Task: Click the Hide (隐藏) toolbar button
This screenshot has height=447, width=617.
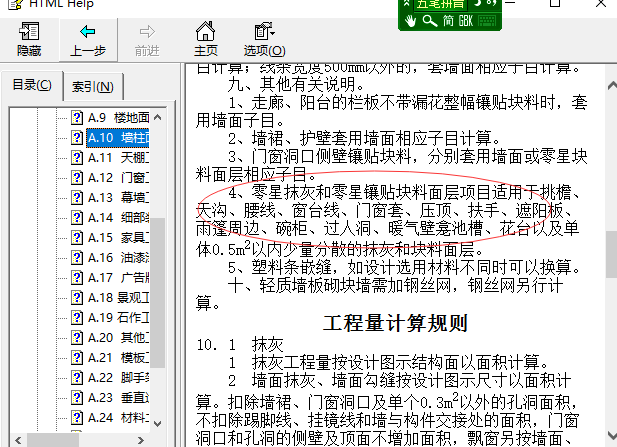Action: [x=29, y=40]
